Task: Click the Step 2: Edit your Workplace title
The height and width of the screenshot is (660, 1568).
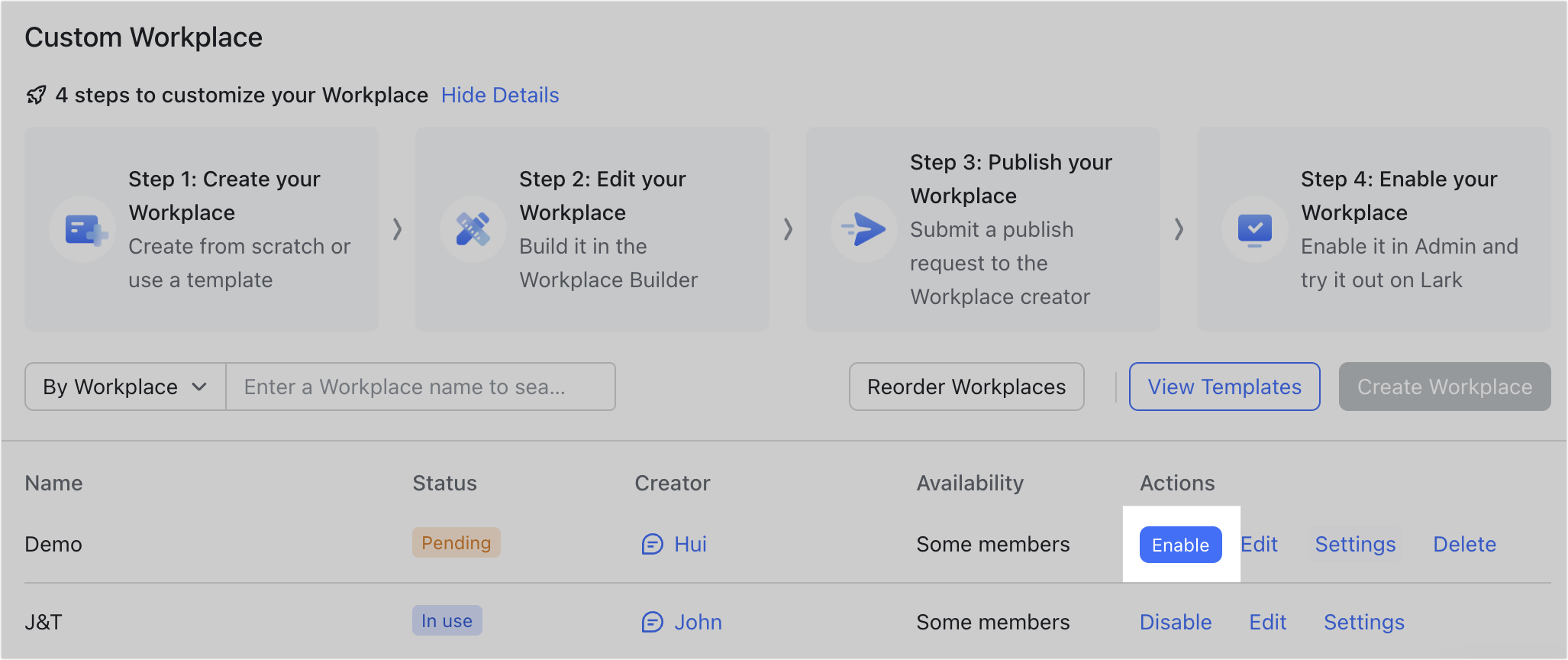Action: click(602, 196)
